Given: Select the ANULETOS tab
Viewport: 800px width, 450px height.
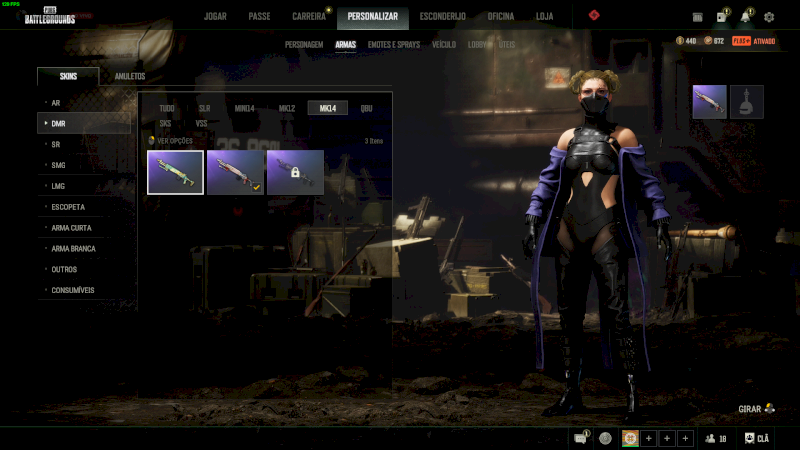Looking at the screenshot, I should 130,76.
